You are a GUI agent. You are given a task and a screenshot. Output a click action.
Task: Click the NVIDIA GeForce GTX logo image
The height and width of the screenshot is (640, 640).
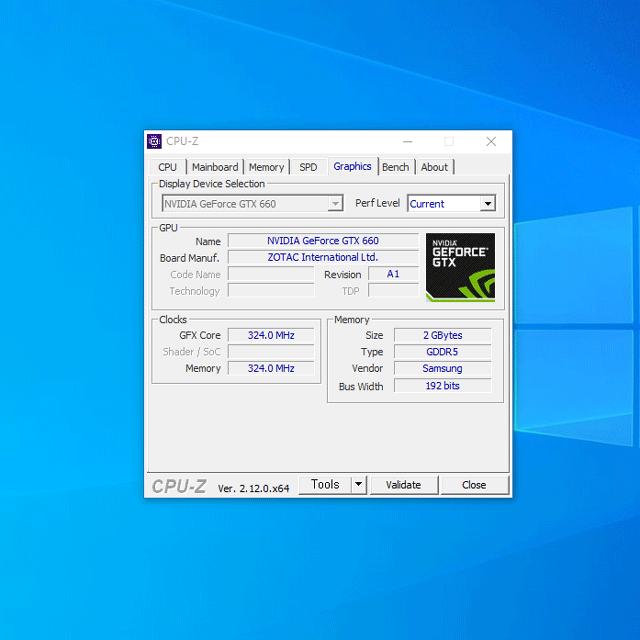[x=460, y=267]
